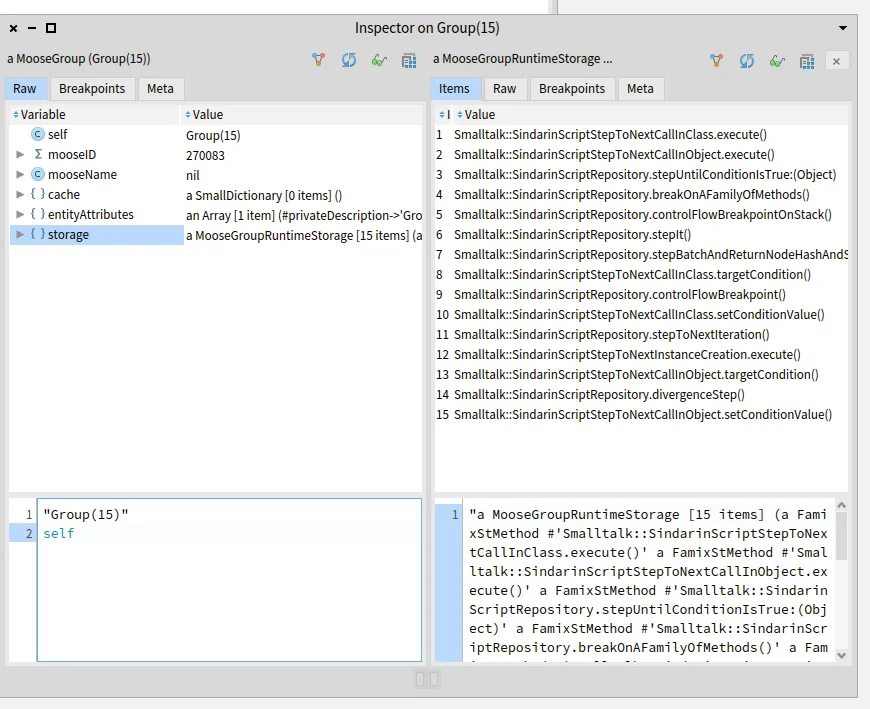The height and width of the screenshot is (709, 870).
Task: Click the sigma icon beside mooseID
Action: point(38,154)
